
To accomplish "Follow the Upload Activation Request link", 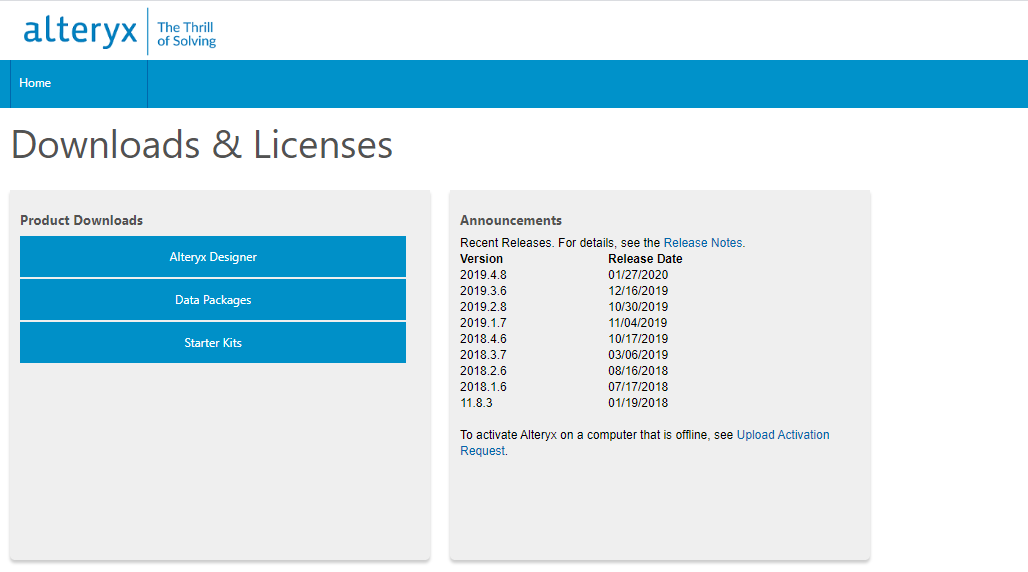I will 782,435.
